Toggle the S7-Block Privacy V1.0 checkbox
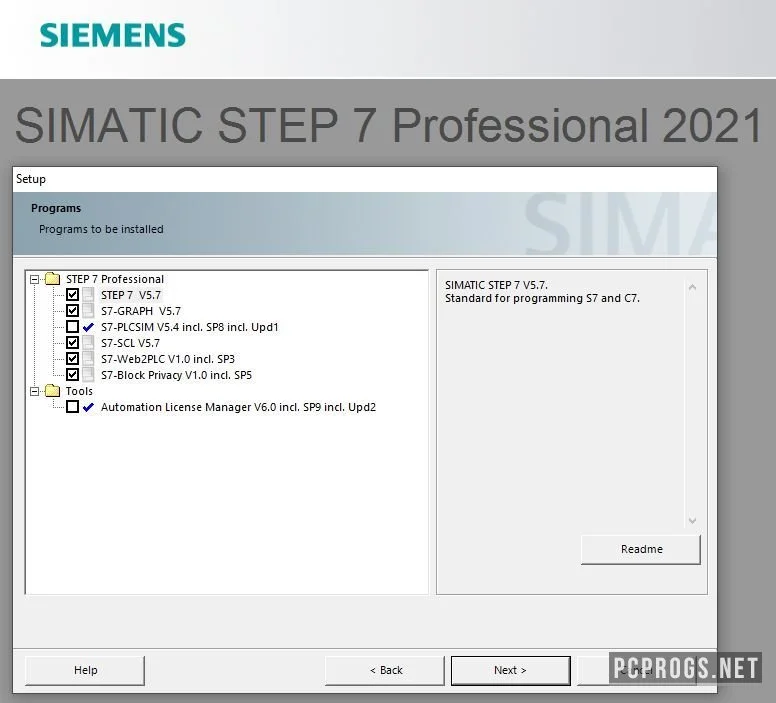 tap(72, 375)
